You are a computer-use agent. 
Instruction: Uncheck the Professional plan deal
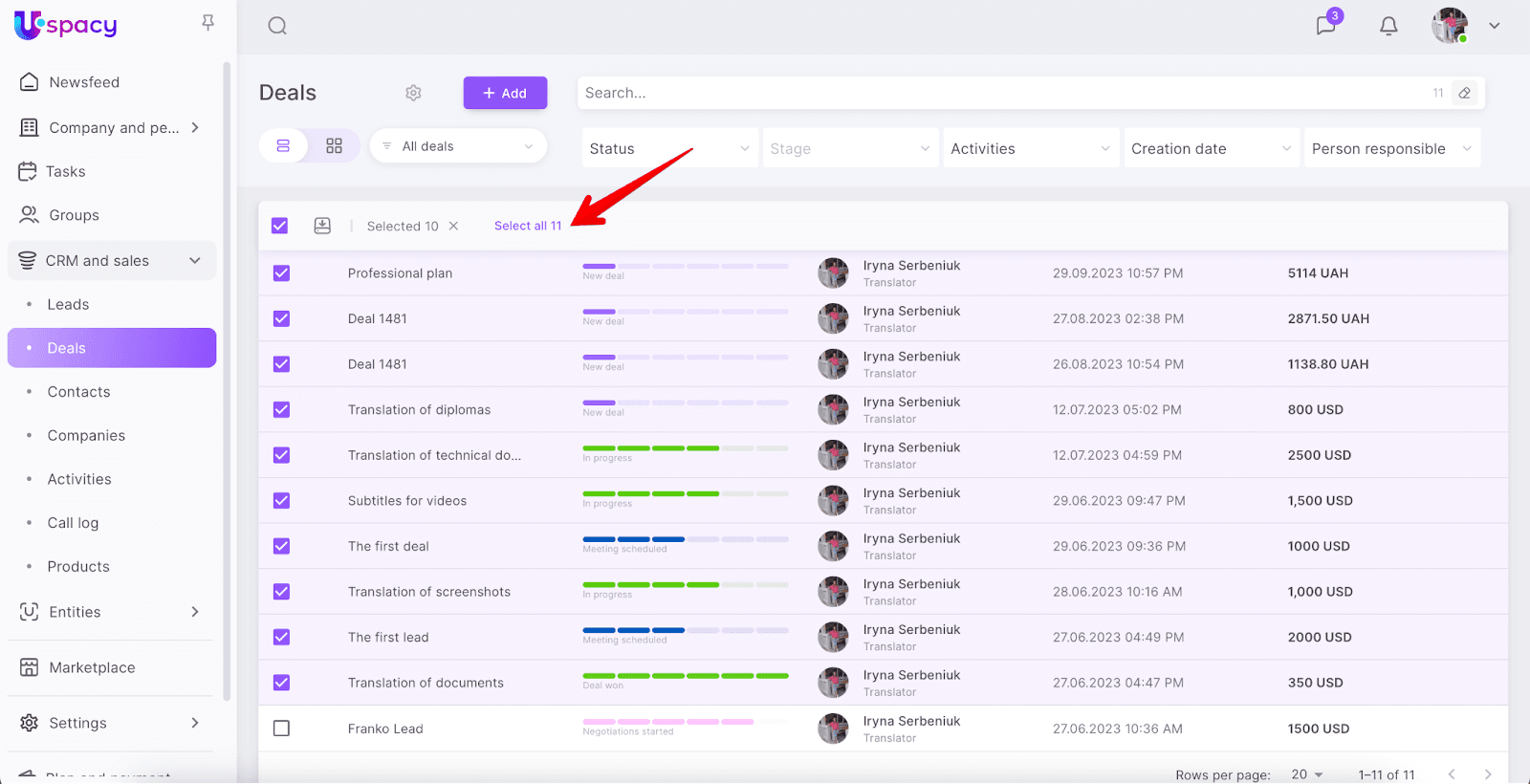pos(281,273)
